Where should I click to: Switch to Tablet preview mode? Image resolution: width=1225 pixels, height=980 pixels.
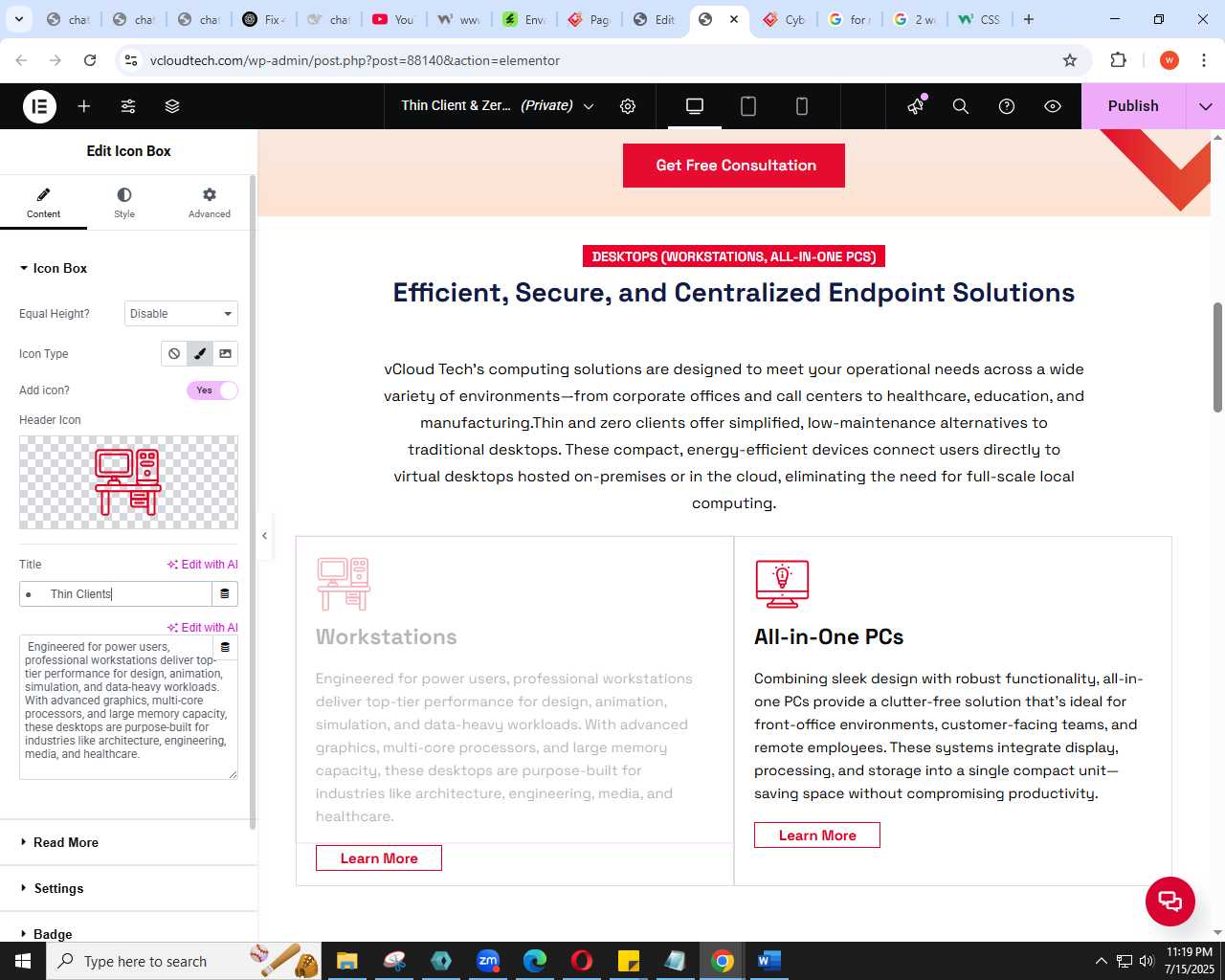pyautogui.click(x=748, y=106)
